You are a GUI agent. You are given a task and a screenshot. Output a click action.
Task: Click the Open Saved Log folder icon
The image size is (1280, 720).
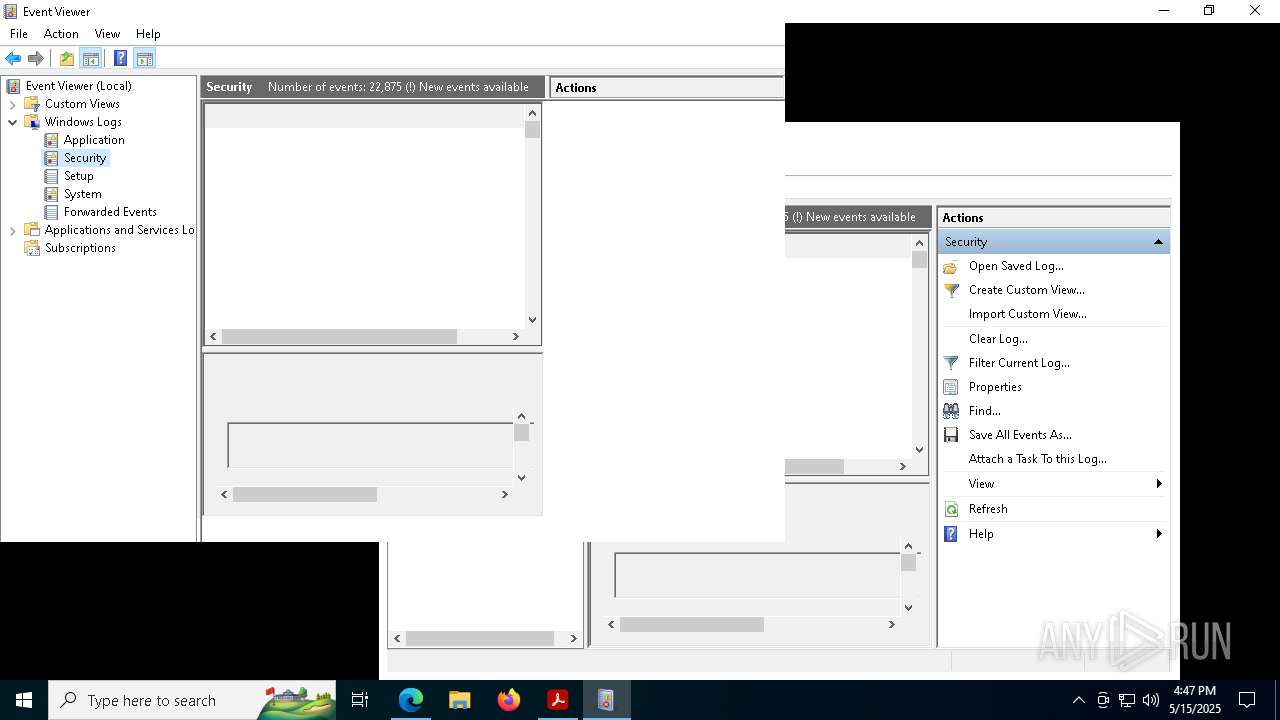(x=951, y=266)
